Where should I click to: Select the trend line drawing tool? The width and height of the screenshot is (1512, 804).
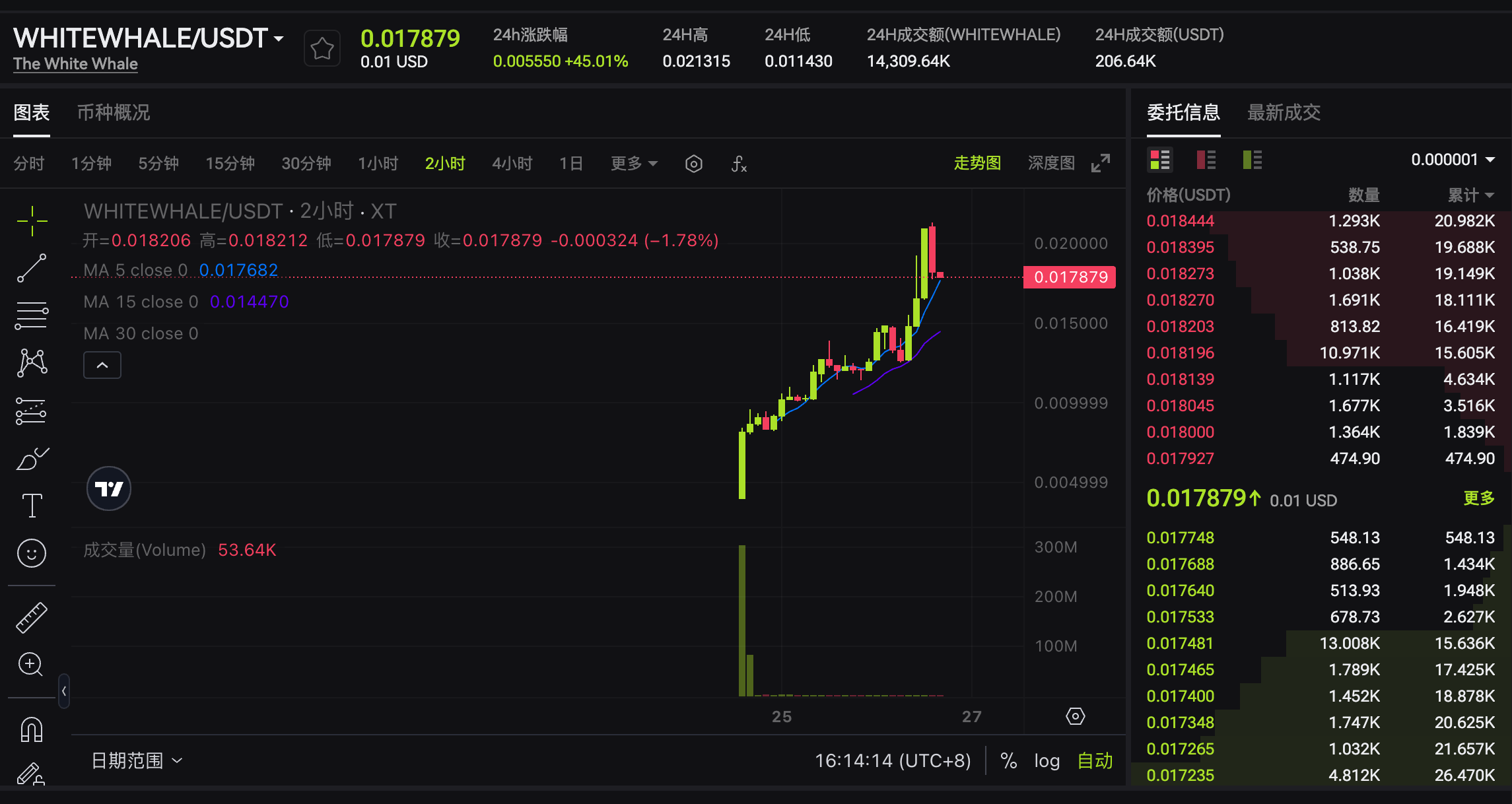pyautogui.click(x=32, y=267)
